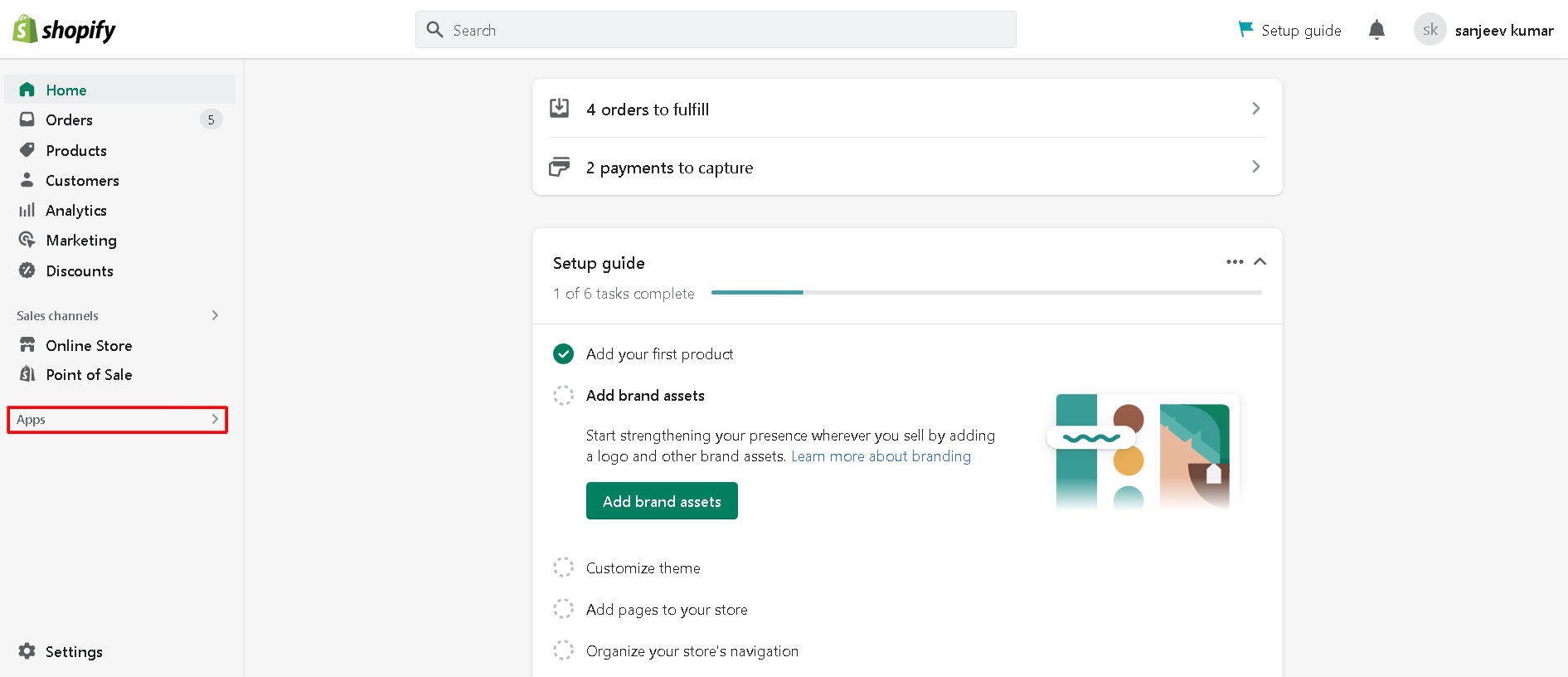Expand the Sales channels chevron
Viewport: 1568px width, 677px height.
pos(215,315)
